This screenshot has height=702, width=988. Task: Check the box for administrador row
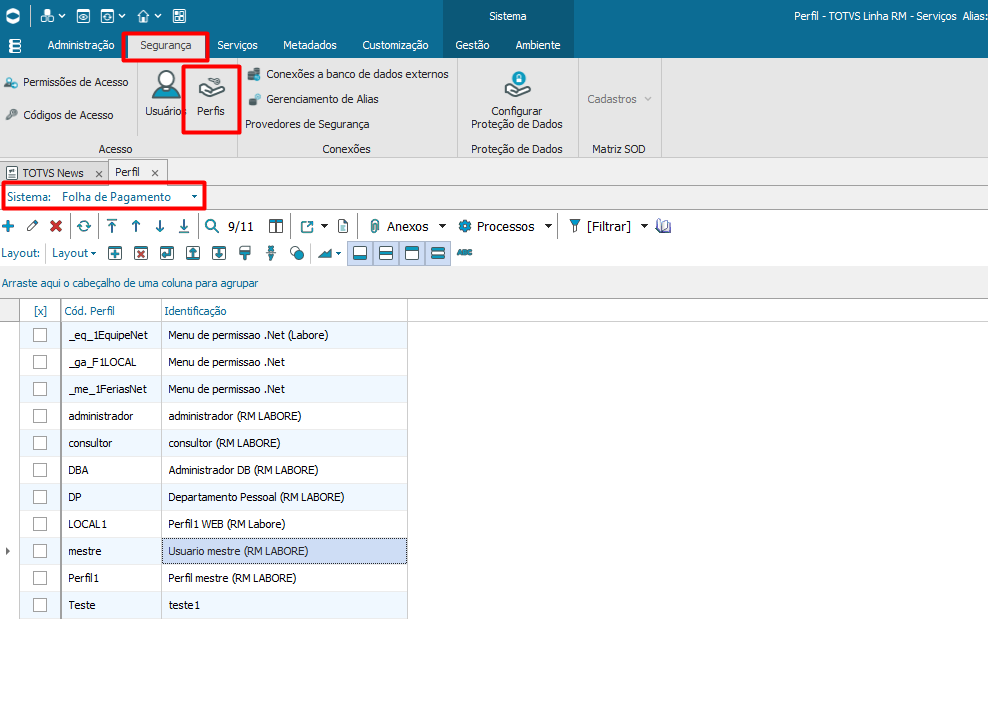pos(40,416)
